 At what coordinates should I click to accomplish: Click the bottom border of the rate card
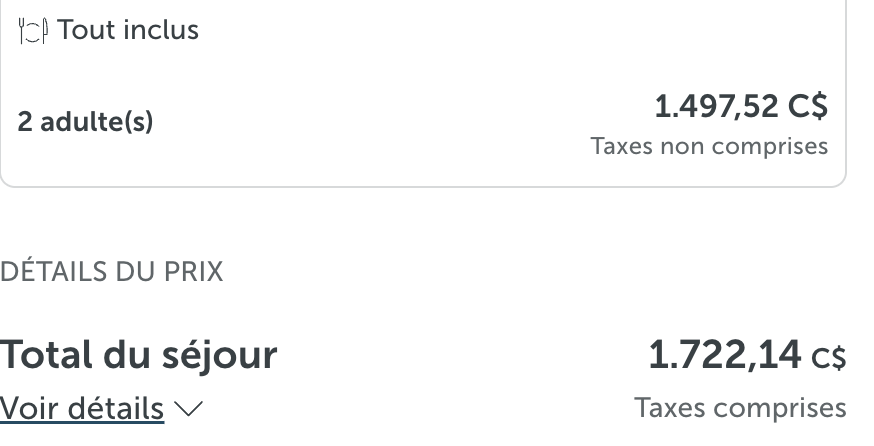[x=424, y=187]
